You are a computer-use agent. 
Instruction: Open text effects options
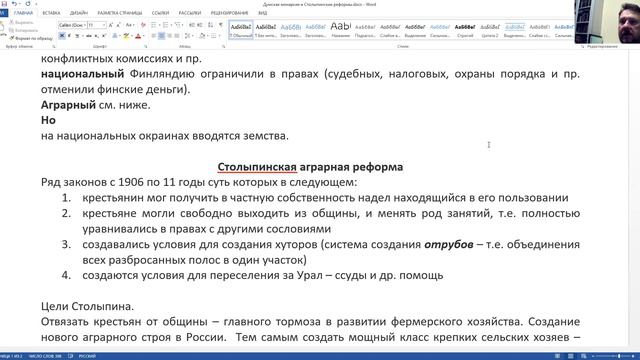(116, 36)
